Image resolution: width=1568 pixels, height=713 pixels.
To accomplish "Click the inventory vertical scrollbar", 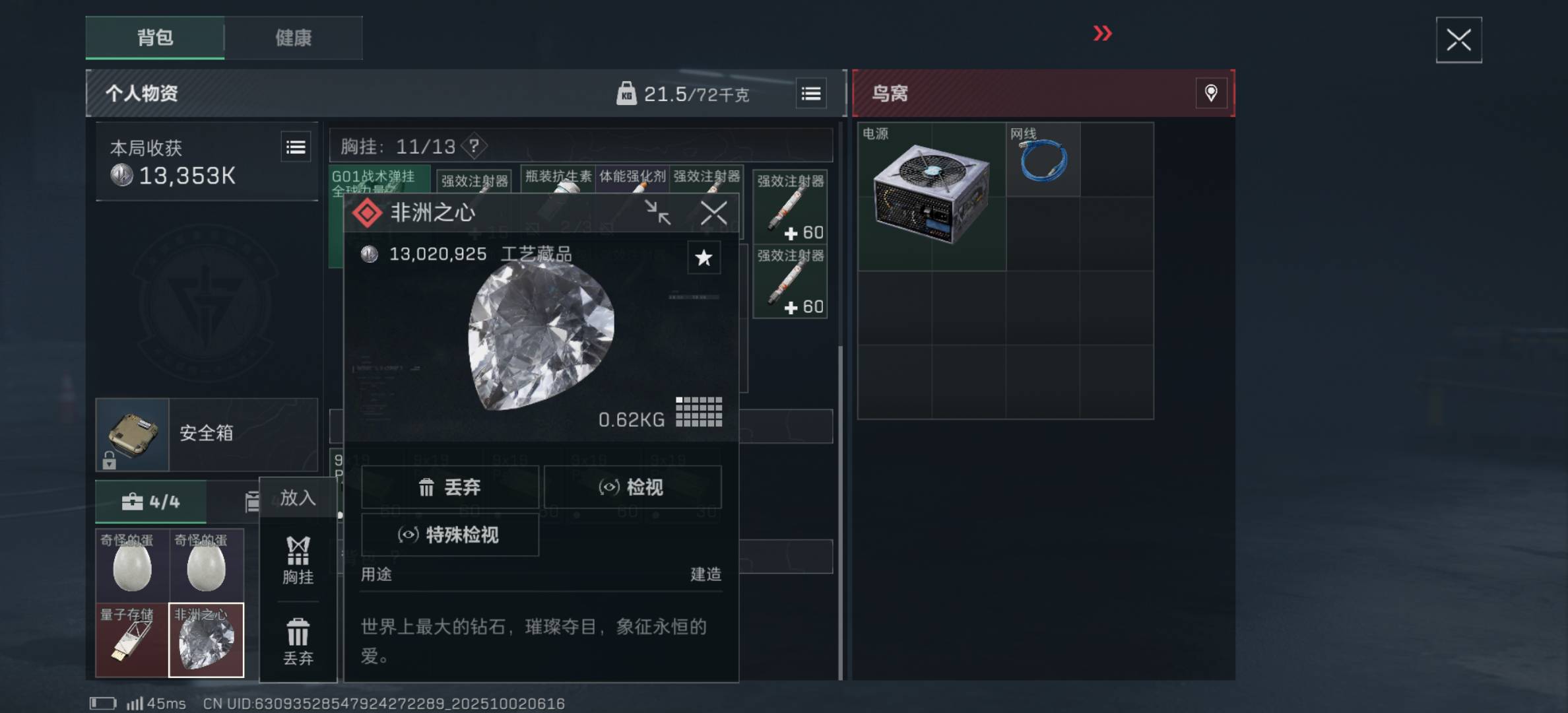I will [840, 512].
